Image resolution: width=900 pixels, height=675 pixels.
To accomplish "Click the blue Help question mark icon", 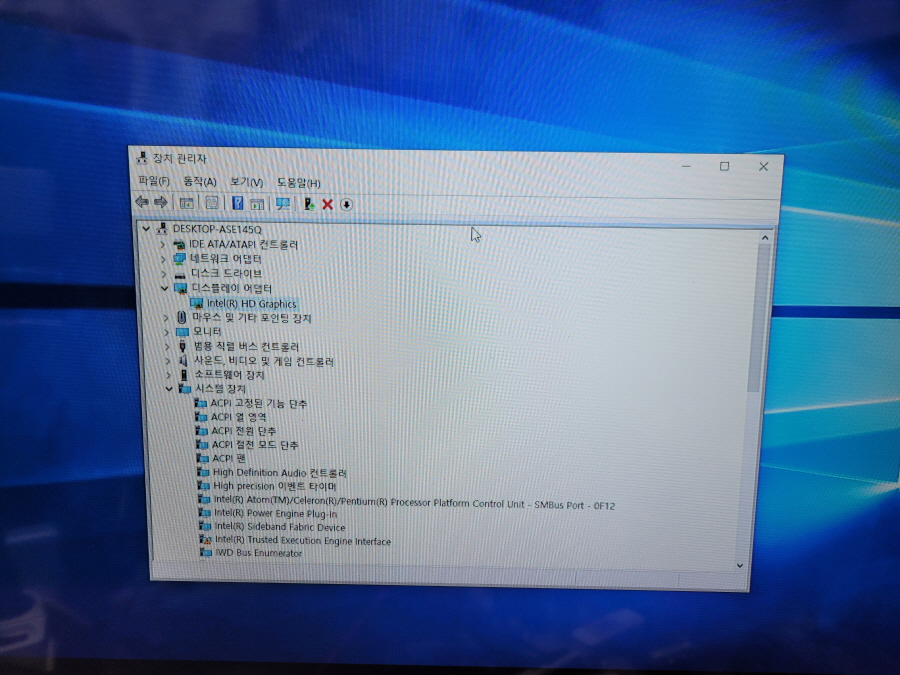I will tap(237, 203).
